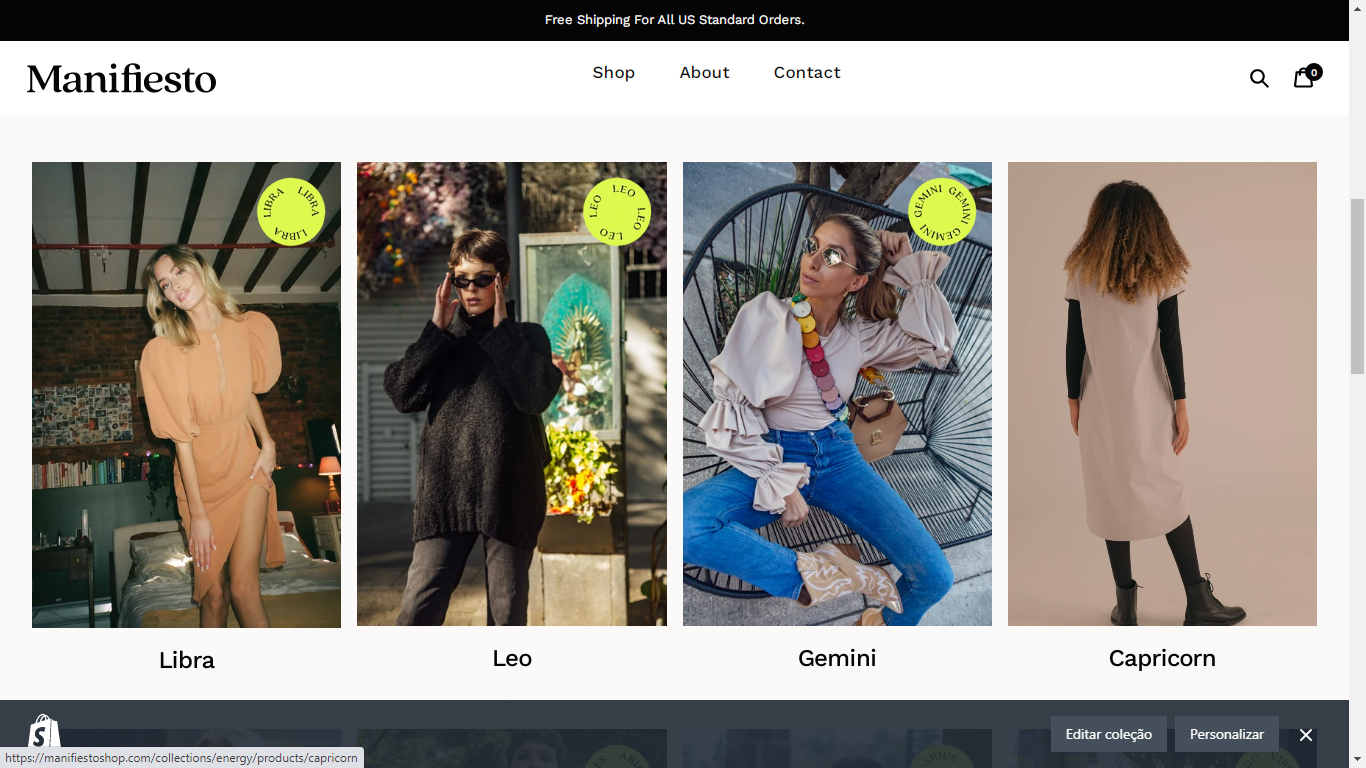Select the Gemini product photo
The height and width of the screenshot is (768, 1366).
pos(837,394)
